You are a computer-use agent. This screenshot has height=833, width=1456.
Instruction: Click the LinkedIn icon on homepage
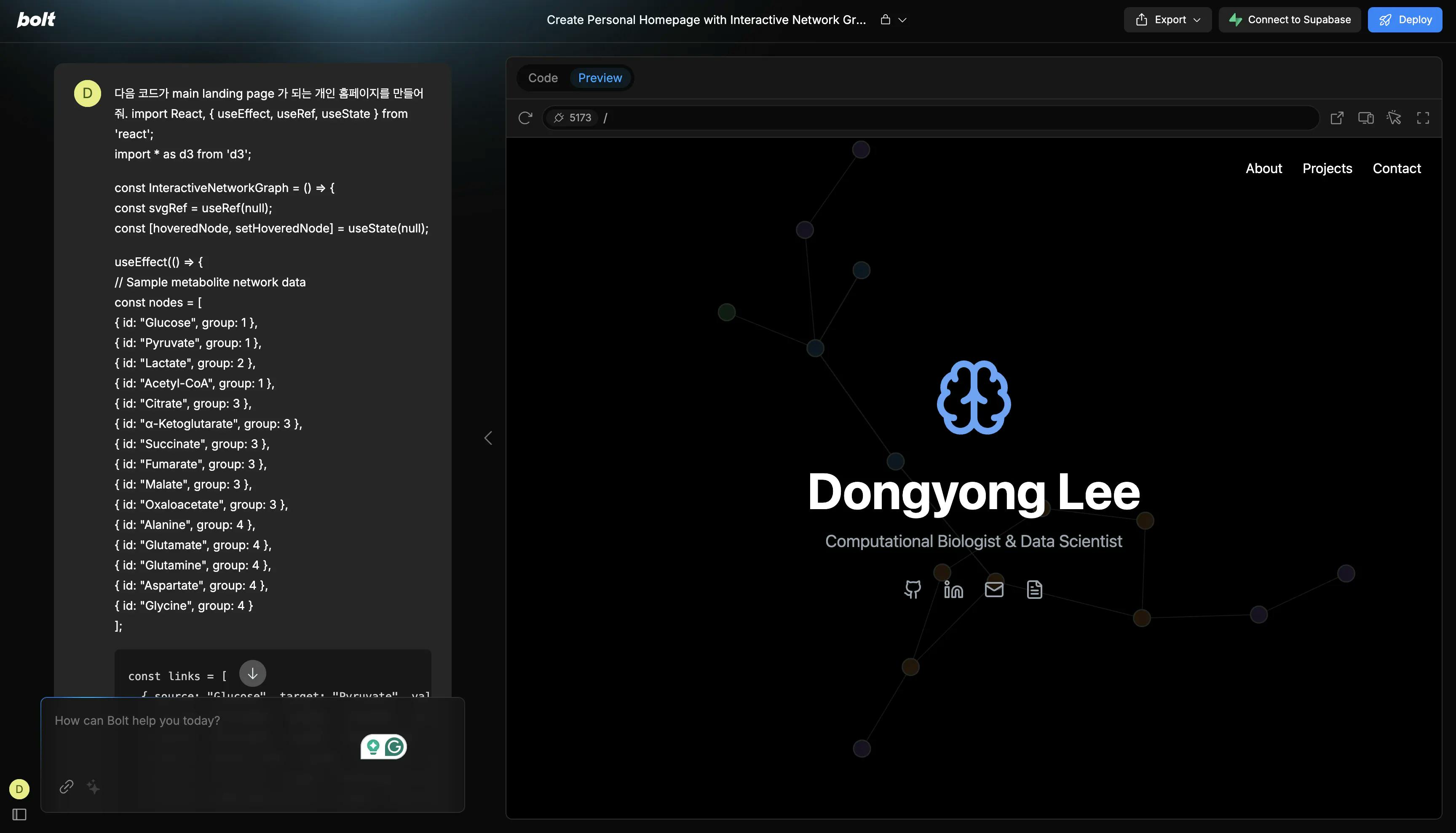coord(953,589)
